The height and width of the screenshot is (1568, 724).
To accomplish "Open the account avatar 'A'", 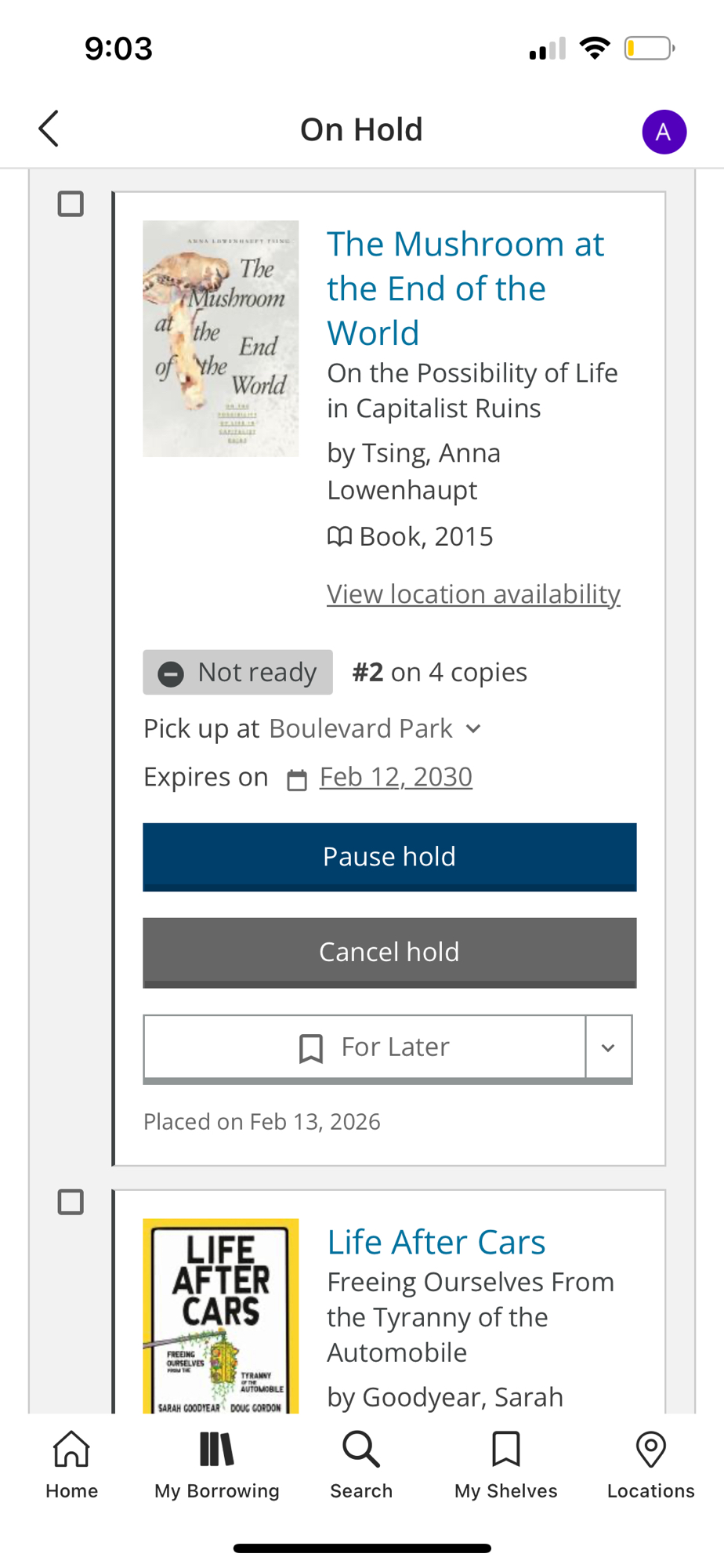I will (x=664, y=132).
